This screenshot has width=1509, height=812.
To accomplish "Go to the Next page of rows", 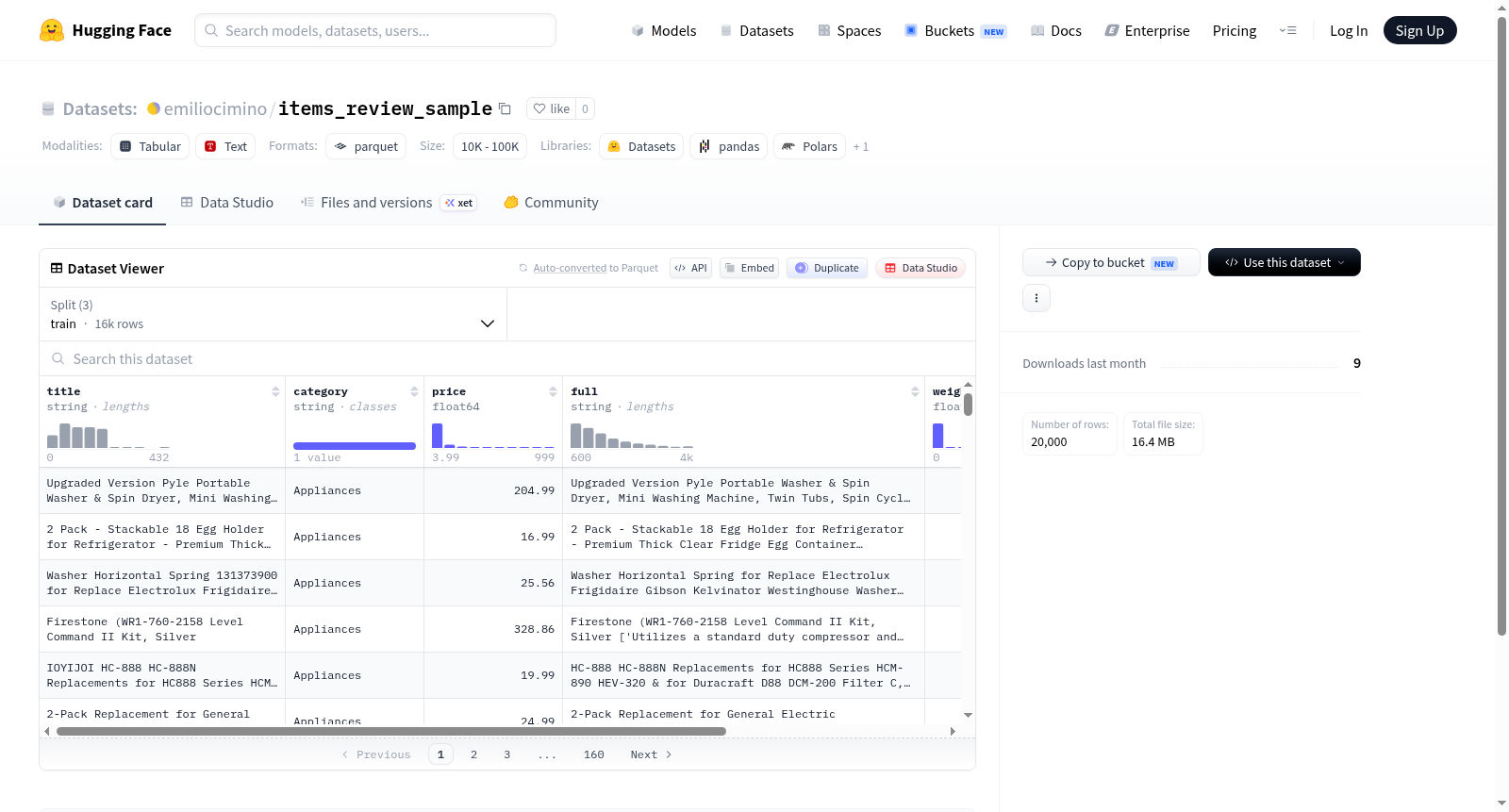I will click(x=651, y=754).
